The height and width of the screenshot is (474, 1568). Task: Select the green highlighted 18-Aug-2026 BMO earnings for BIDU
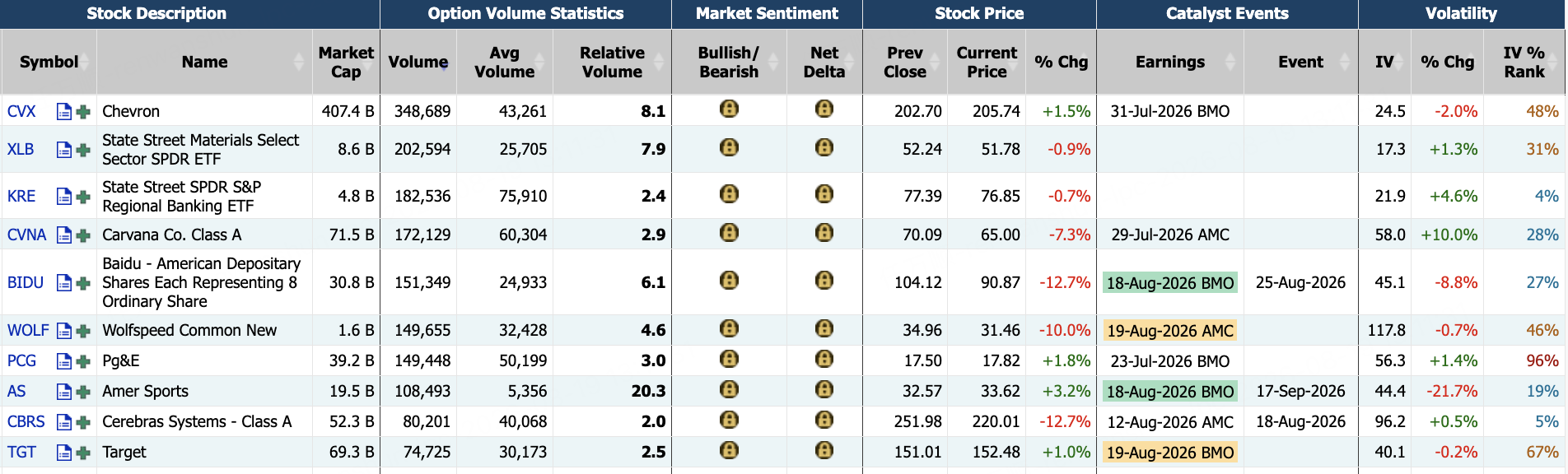pos(1170,283)
